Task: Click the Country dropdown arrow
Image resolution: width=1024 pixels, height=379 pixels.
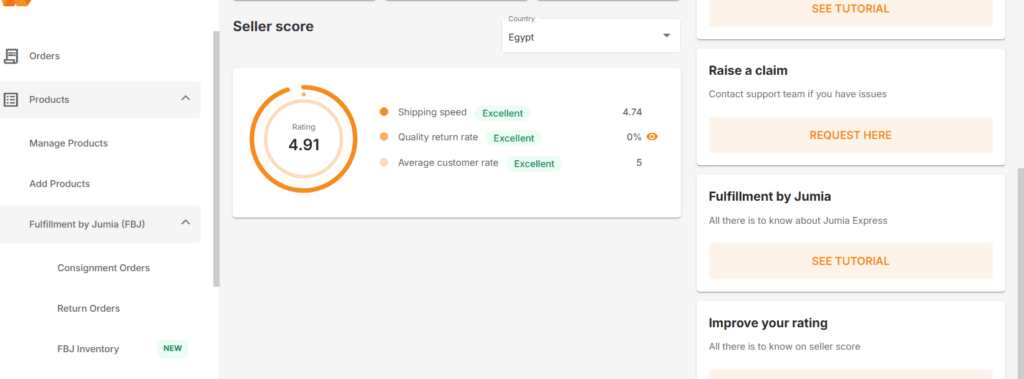Action: (666, 36)
